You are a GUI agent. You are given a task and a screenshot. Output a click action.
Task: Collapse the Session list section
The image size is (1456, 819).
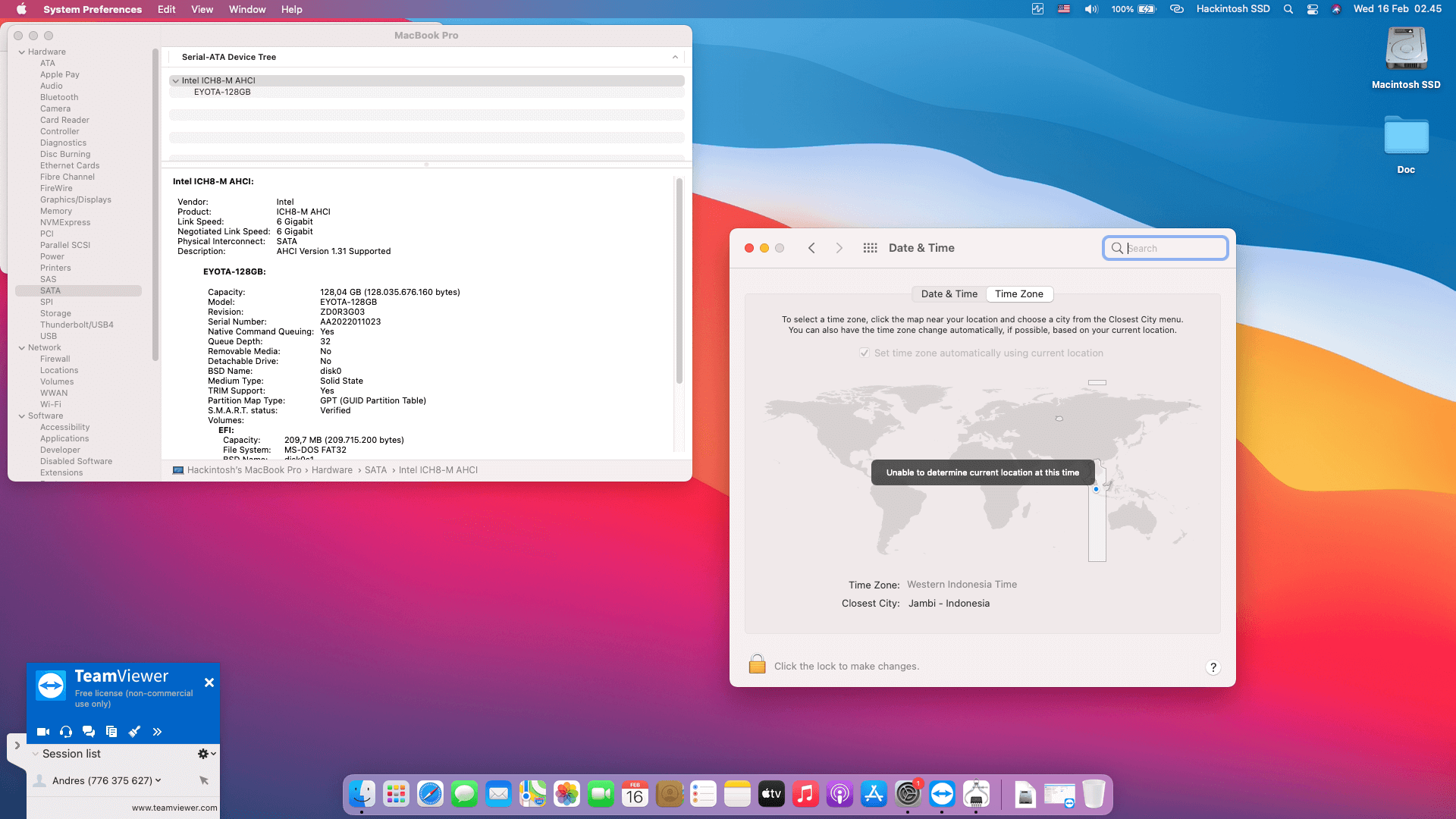[35, 754]
